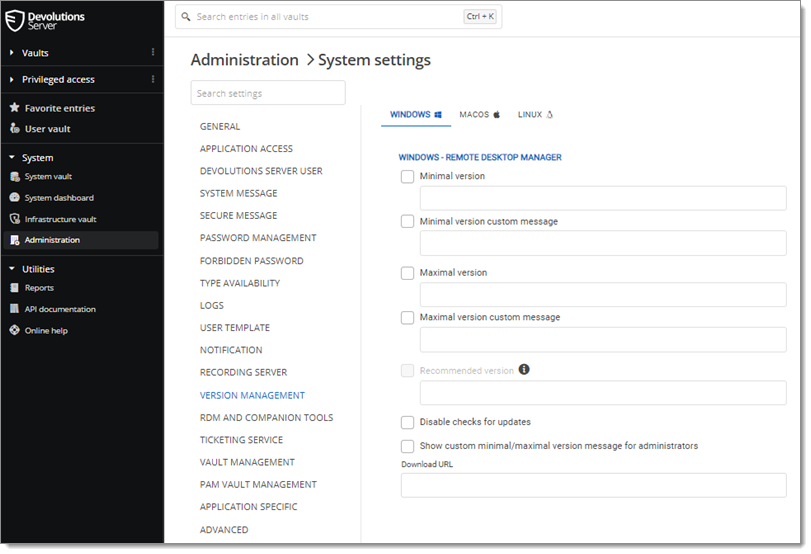The height and width of the screenshot is (554, 811).
Task: Switch to the WINDOWS tab
Action: [x=416, y=114]
